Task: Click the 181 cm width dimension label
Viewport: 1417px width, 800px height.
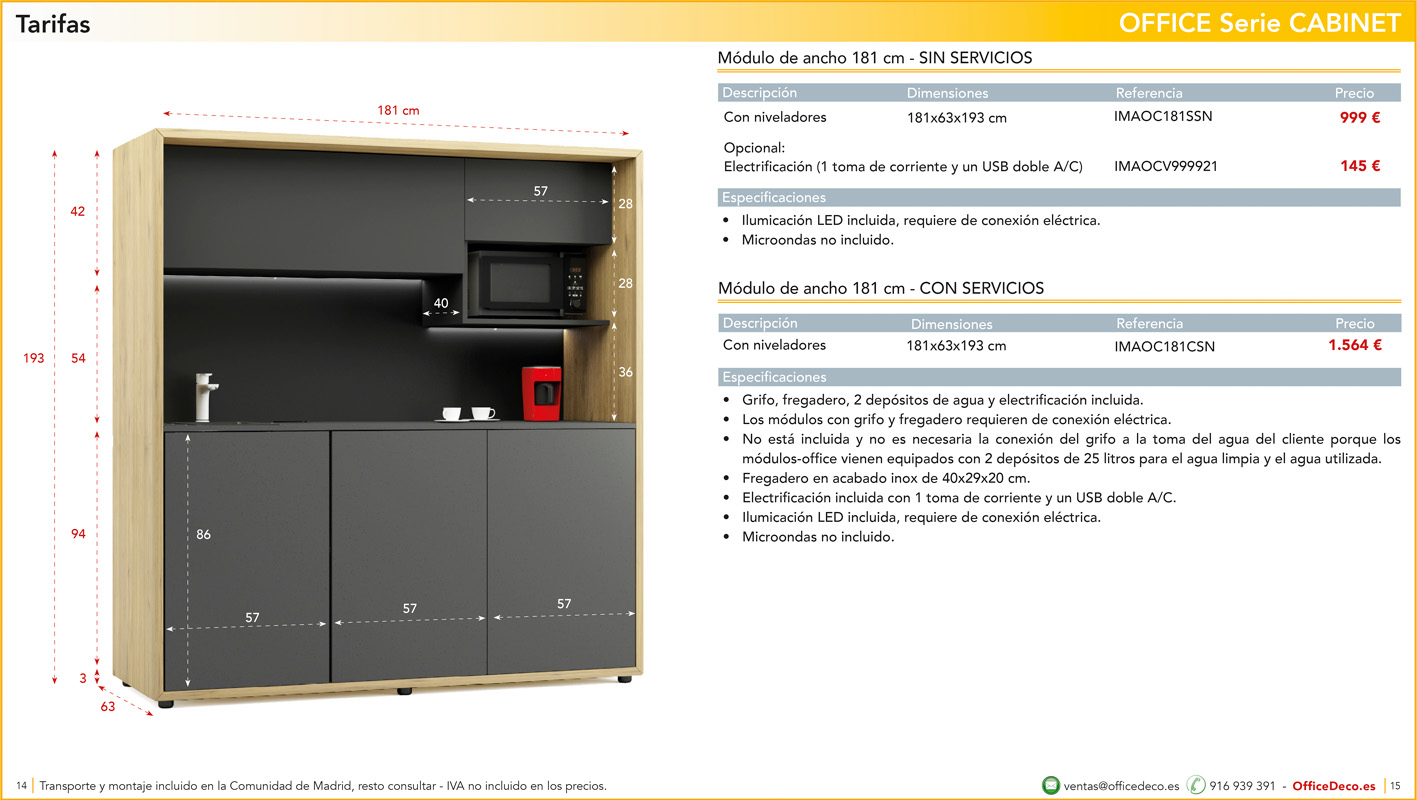Action: point(398,110)
